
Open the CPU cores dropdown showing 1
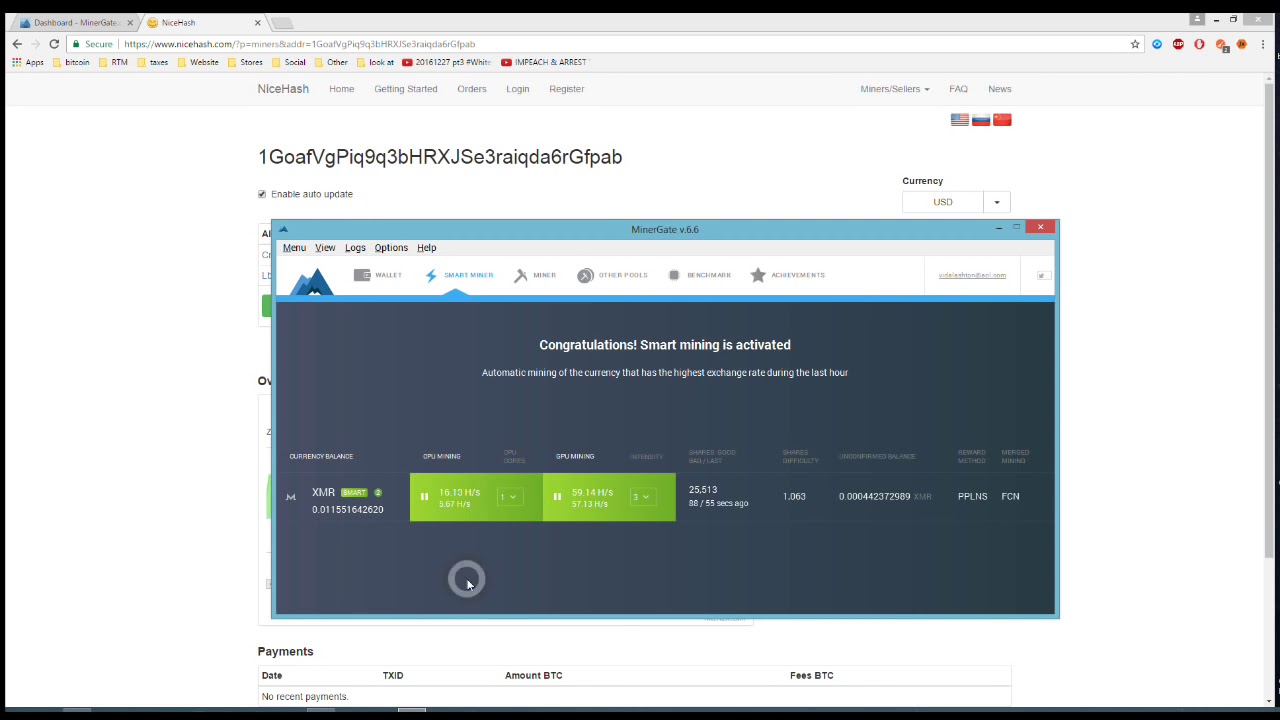(510, 497)
